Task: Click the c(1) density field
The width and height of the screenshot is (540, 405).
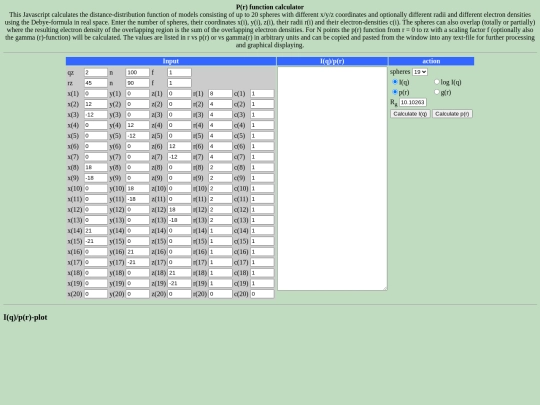Action: pyautogui.click(x=262, y=94)
